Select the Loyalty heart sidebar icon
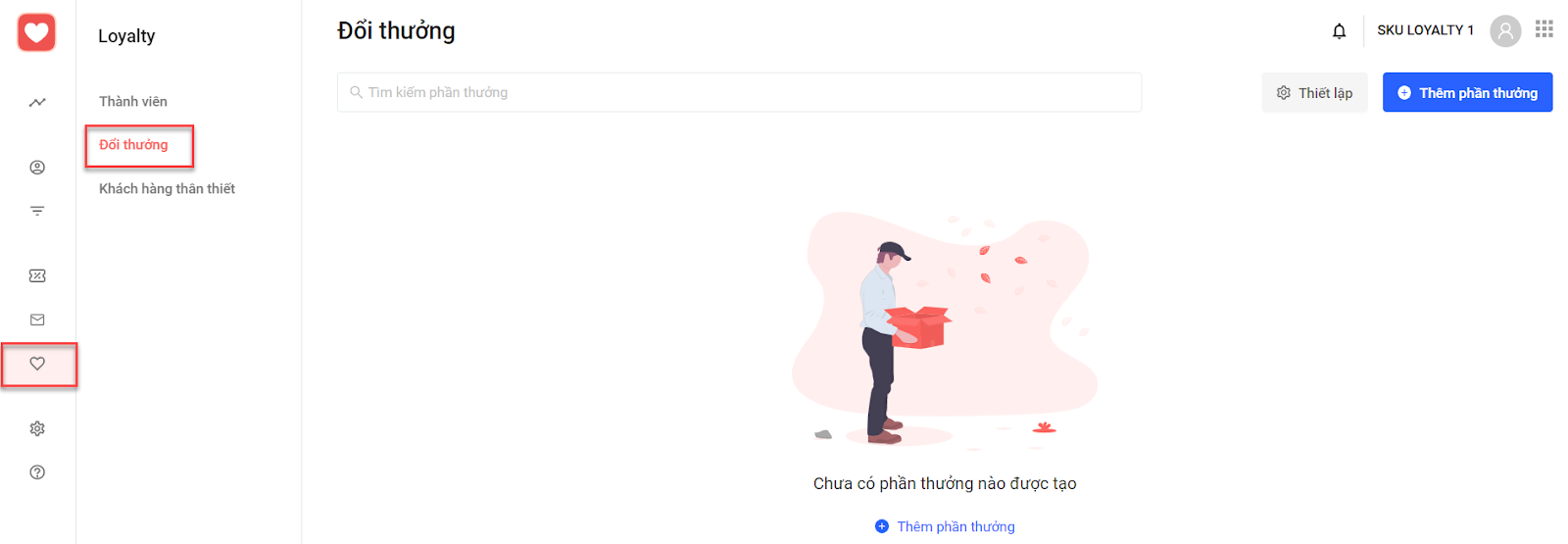The width and height of the screenshot is (1568, 544). point(37,364)
